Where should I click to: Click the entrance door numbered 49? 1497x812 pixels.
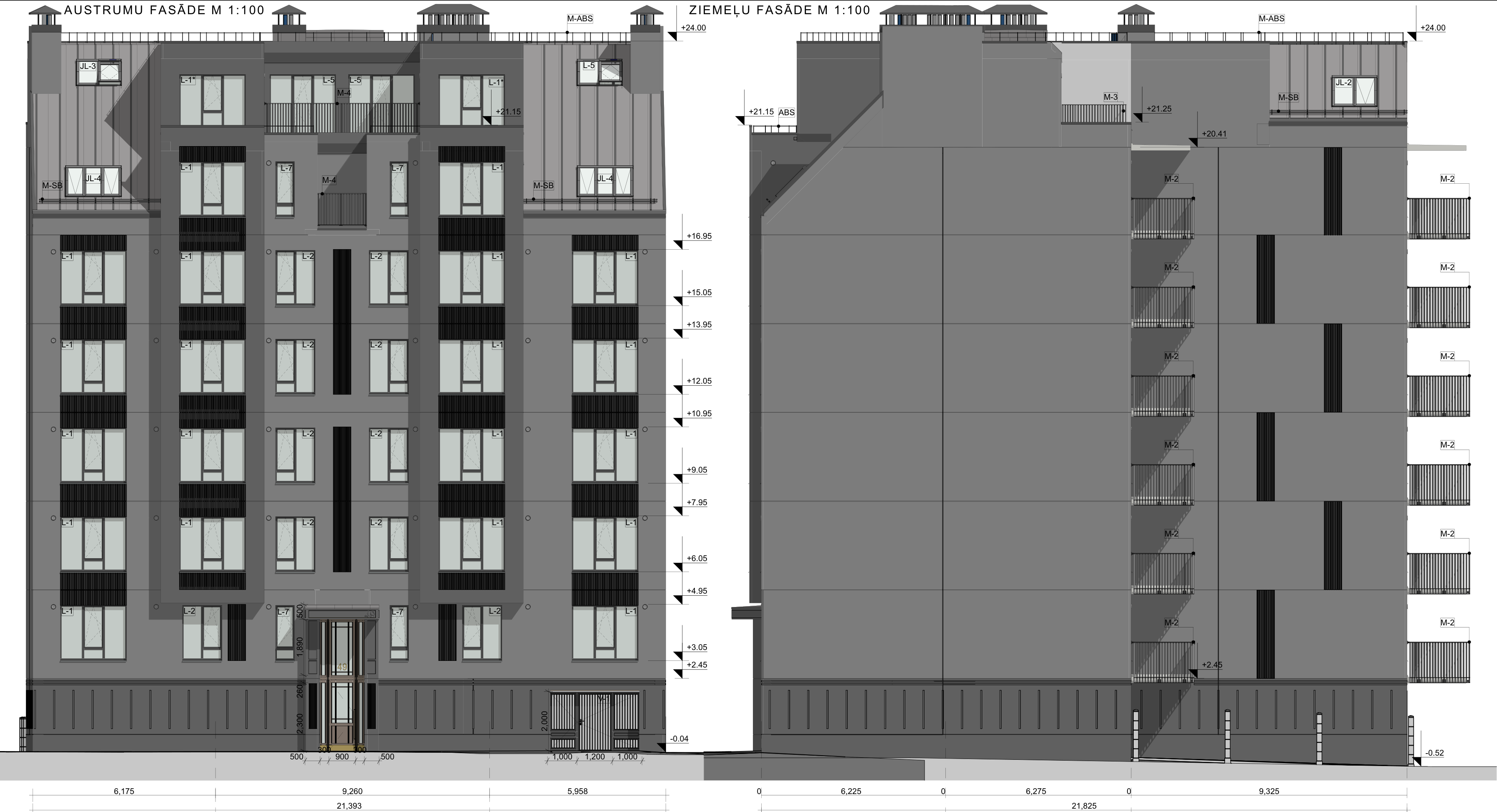(x=342, y=668)
